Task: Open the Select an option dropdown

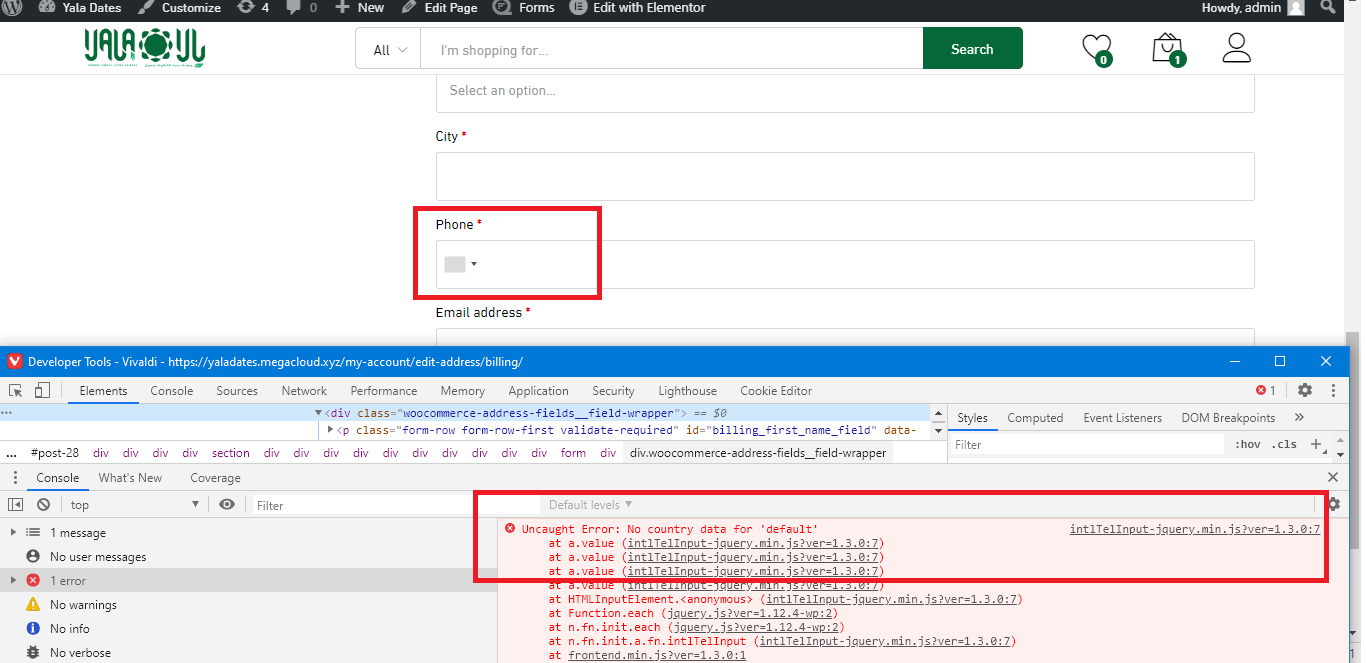Action: (x=845, y=91)
